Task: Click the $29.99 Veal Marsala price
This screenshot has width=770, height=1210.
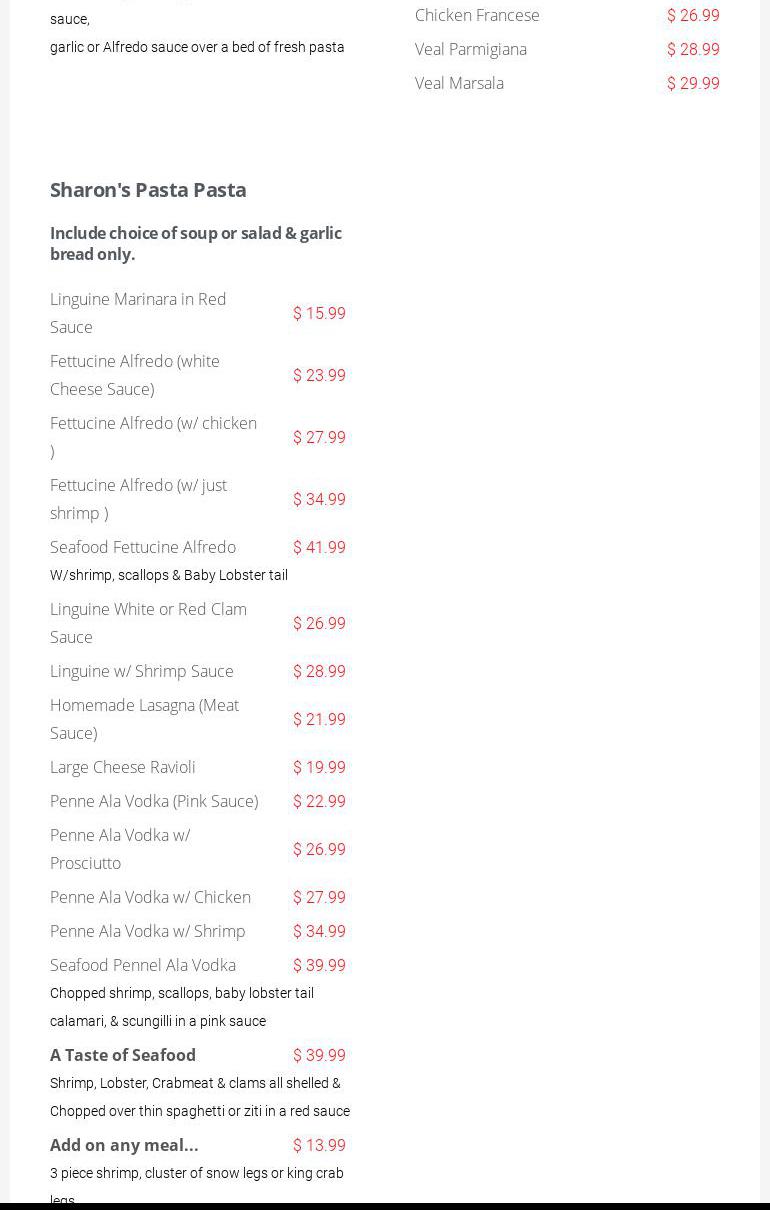Action: pos(693,83)
